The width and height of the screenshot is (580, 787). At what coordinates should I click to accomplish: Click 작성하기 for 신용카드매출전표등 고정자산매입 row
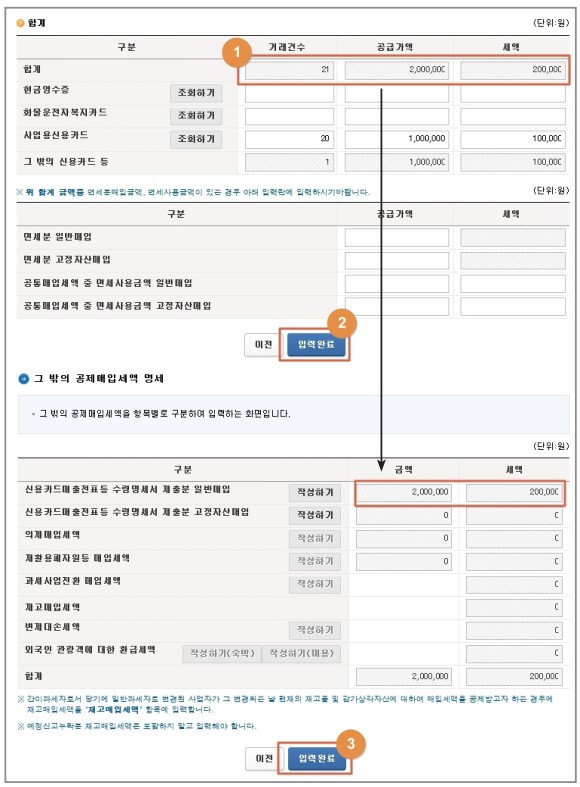point(315,515)
